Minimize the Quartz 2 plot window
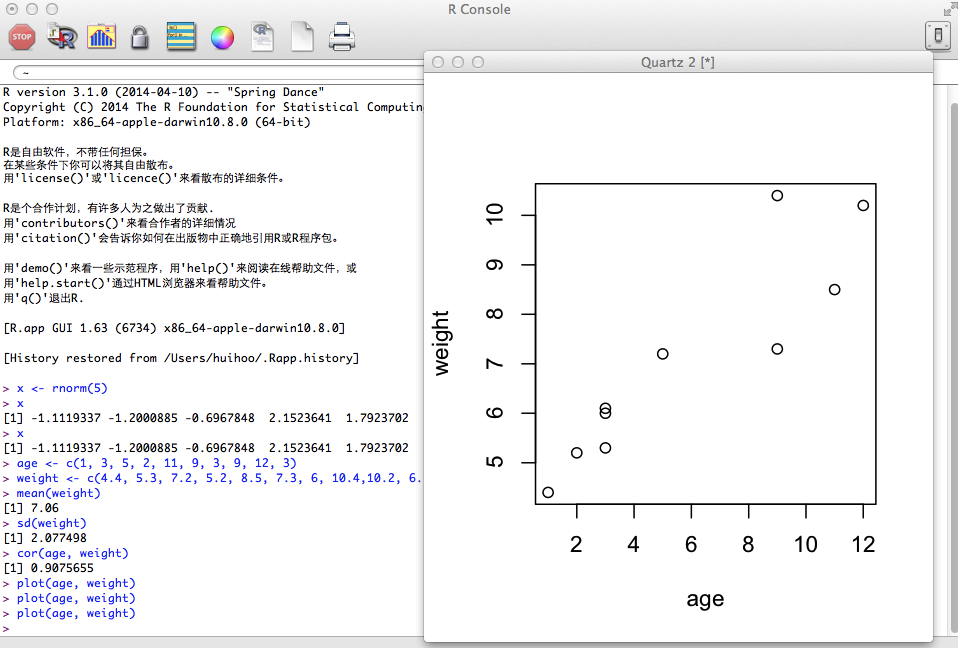This screenshot has height=648, width=958. click(458, 62)
